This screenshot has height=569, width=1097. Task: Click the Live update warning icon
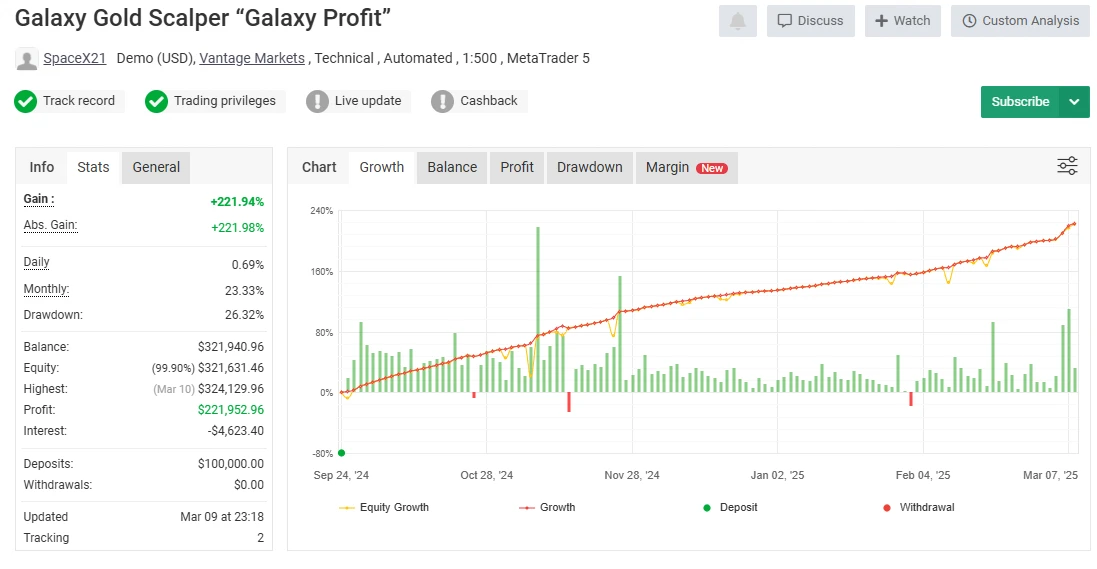coord(317,101)
